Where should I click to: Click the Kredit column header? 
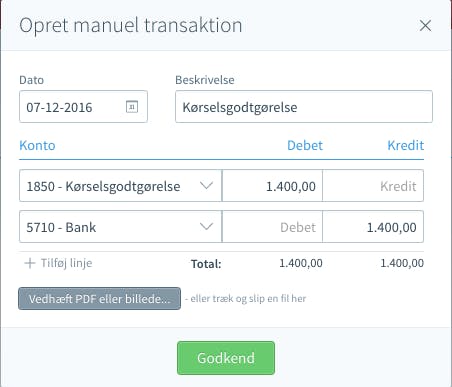click(406, 146)
